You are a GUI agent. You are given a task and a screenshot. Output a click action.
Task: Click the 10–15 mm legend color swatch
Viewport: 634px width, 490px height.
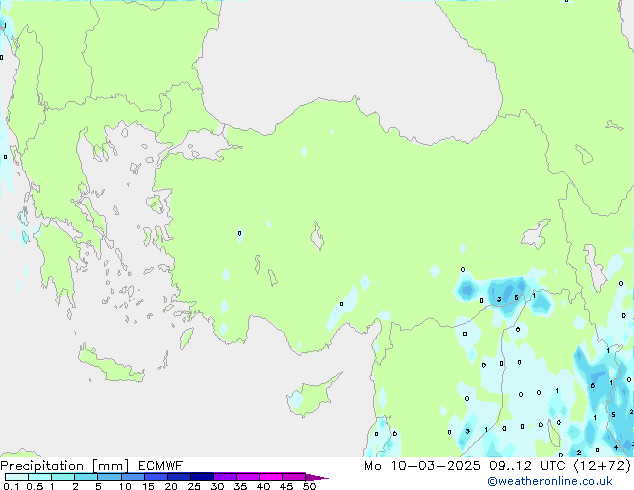coord(132,477)
